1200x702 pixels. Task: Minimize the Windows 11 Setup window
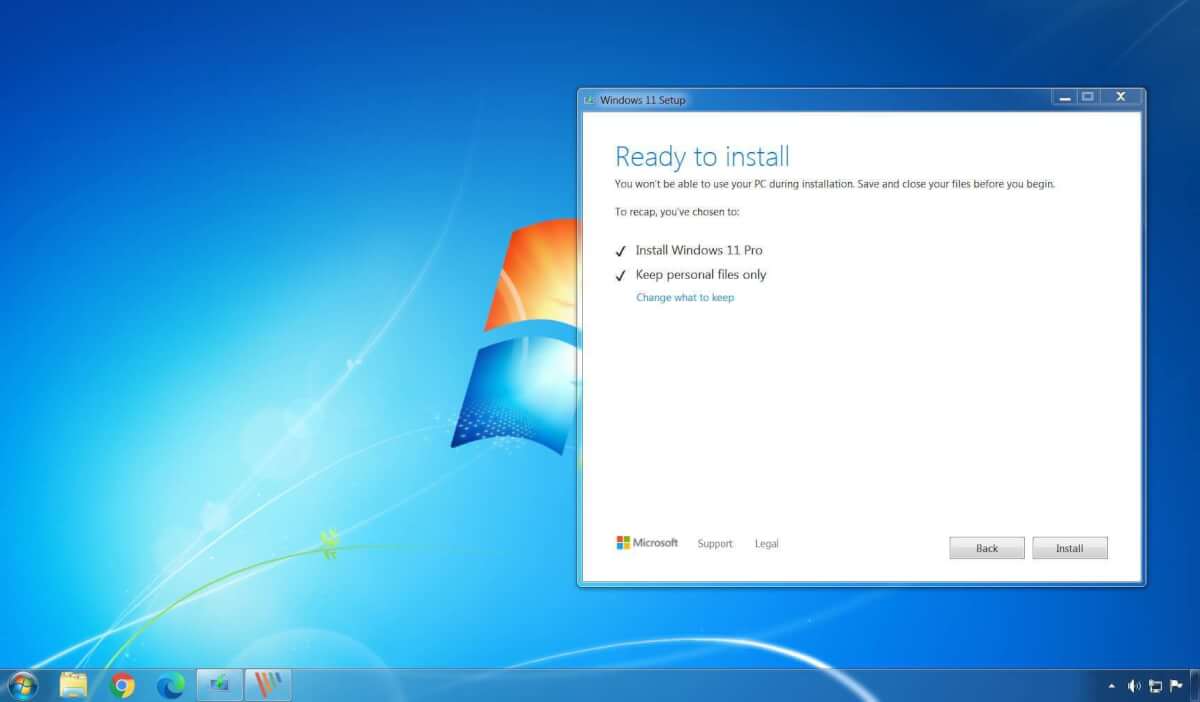pos(1064,97)
